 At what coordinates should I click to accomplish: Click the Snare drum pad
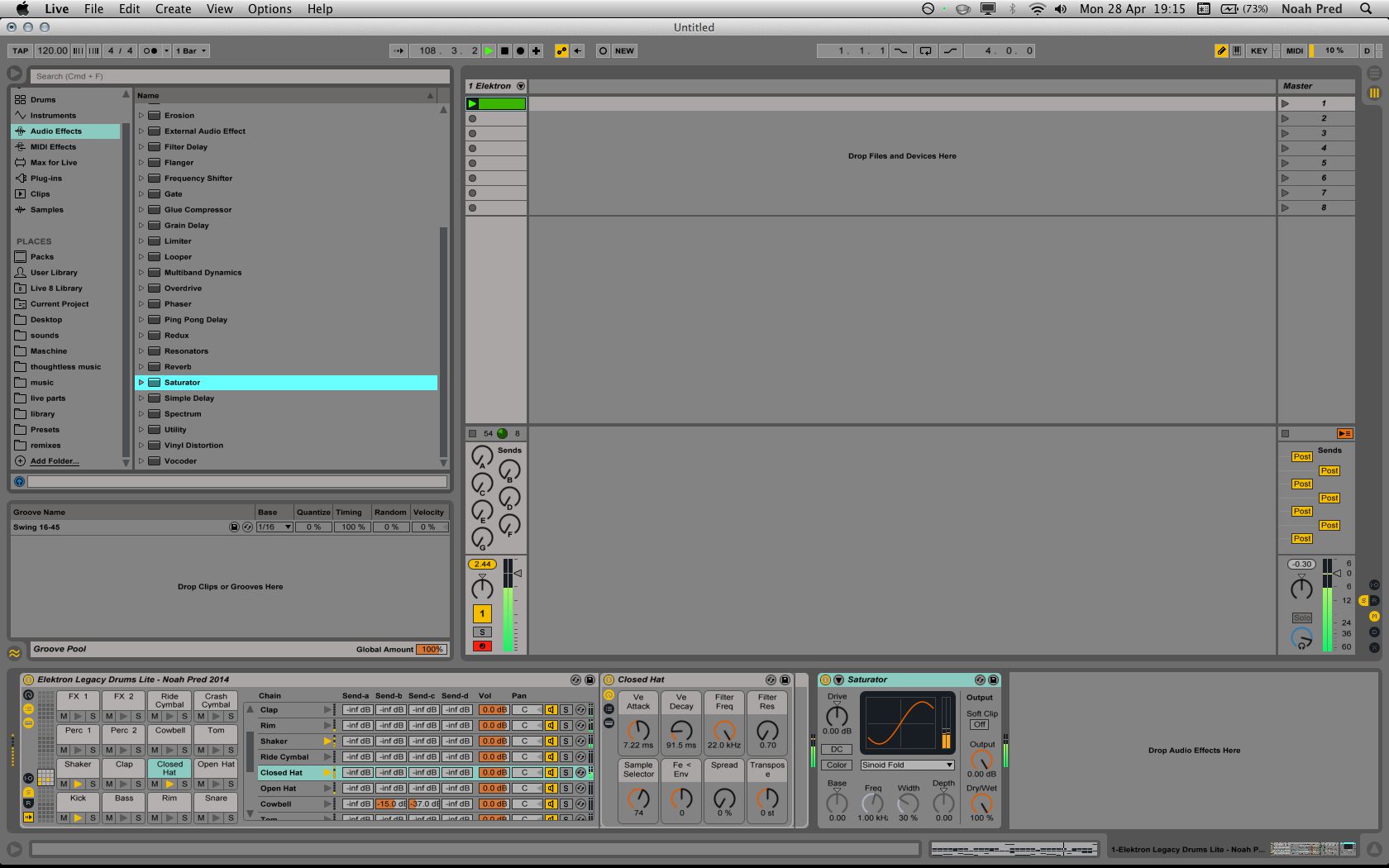point(216,799)
